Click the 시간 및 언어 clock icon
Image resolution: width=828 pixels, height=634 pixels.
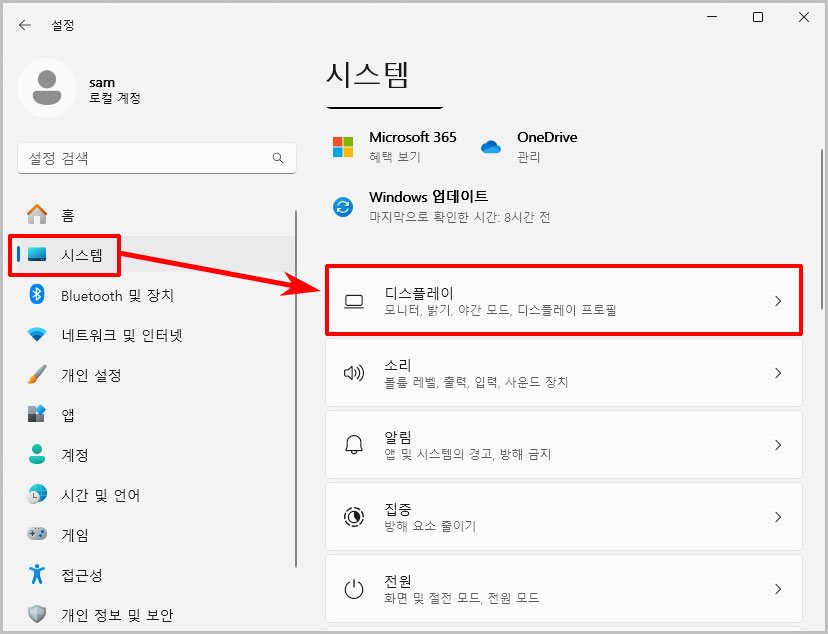tap(36, 494)
